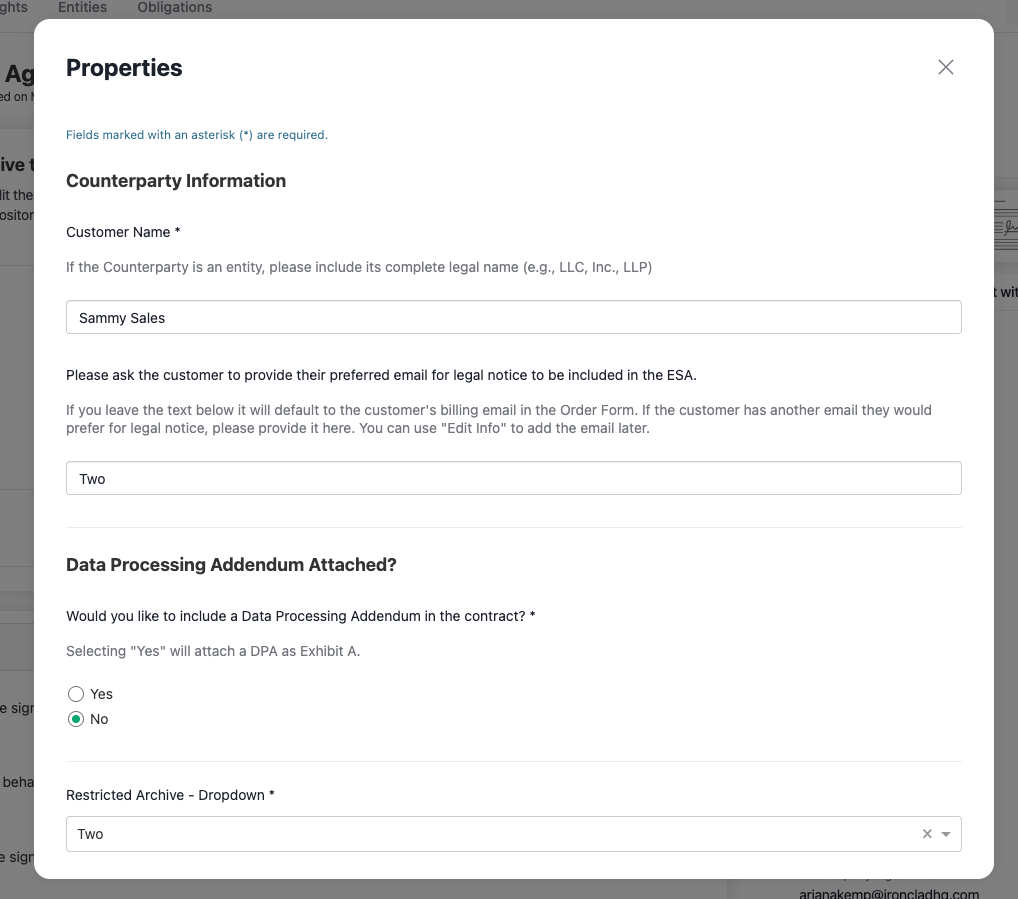This screenshot has width=1018, height=899.
Task: Click the "Counterparty Information" section heading
Action: (x=176, y=181)
